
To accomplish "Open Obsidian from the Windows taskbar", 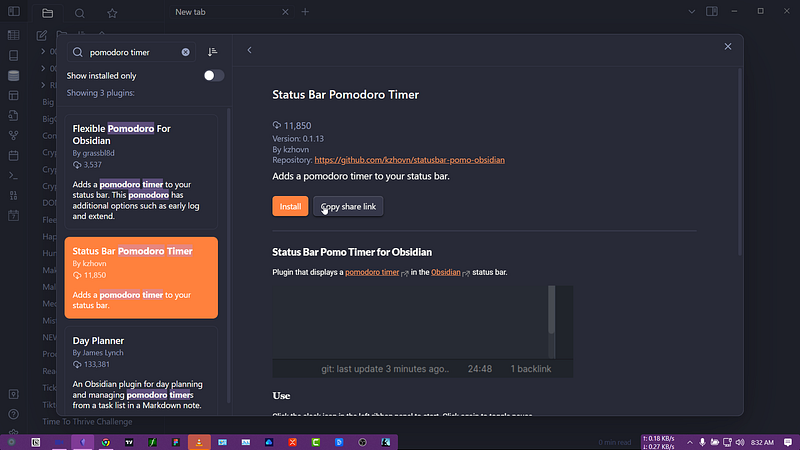I will click(x=83, y=442).
